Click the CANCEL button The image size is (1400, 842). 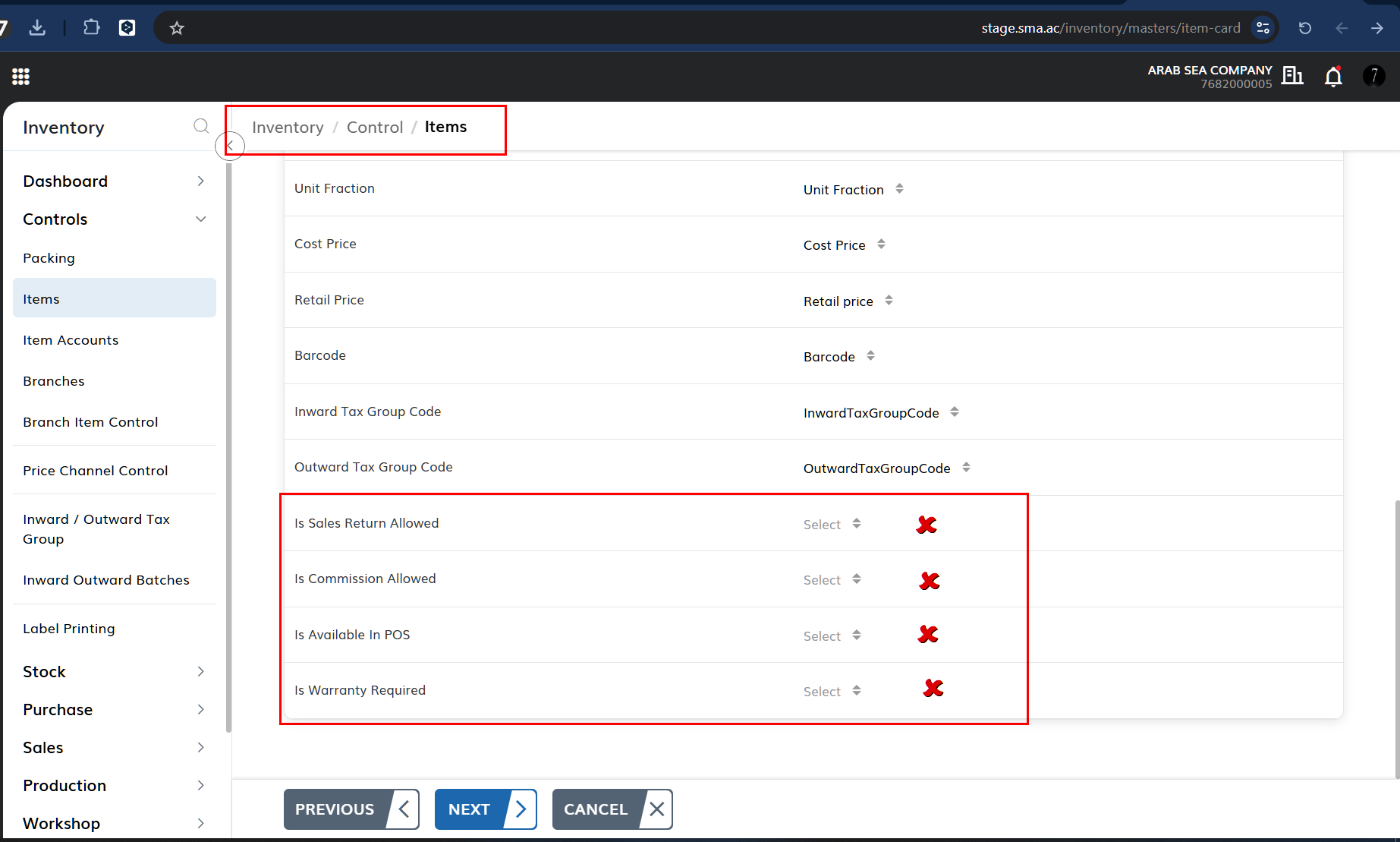(x=612, y=809)
